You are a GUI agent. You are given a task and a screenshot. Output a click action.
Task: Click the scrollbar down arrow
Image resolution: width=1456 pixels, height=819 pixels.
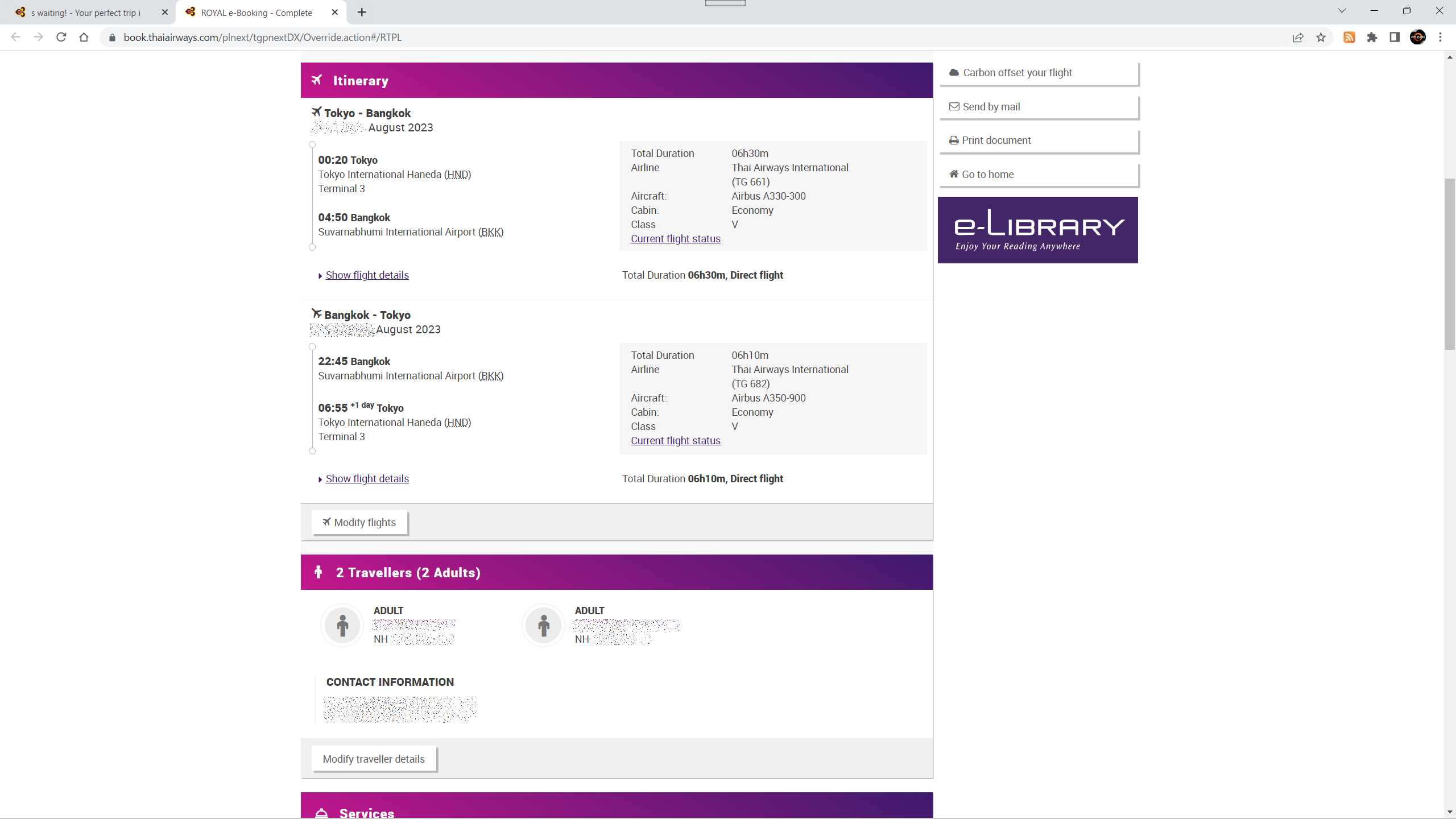coord(1450,812)
